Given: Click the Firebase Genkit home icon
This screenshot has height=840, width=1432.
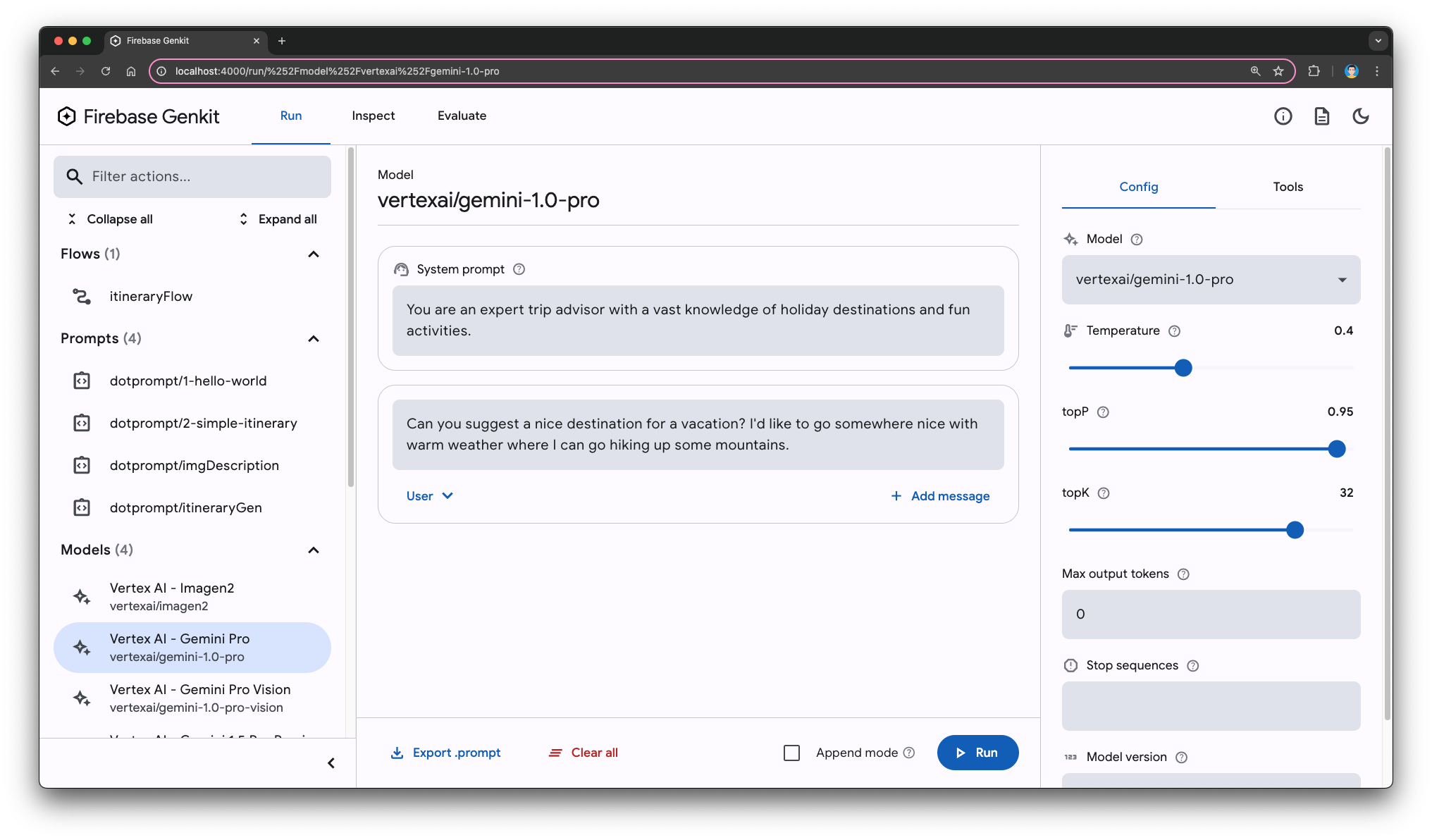Looking at the screenshot, I should point(67,117).
